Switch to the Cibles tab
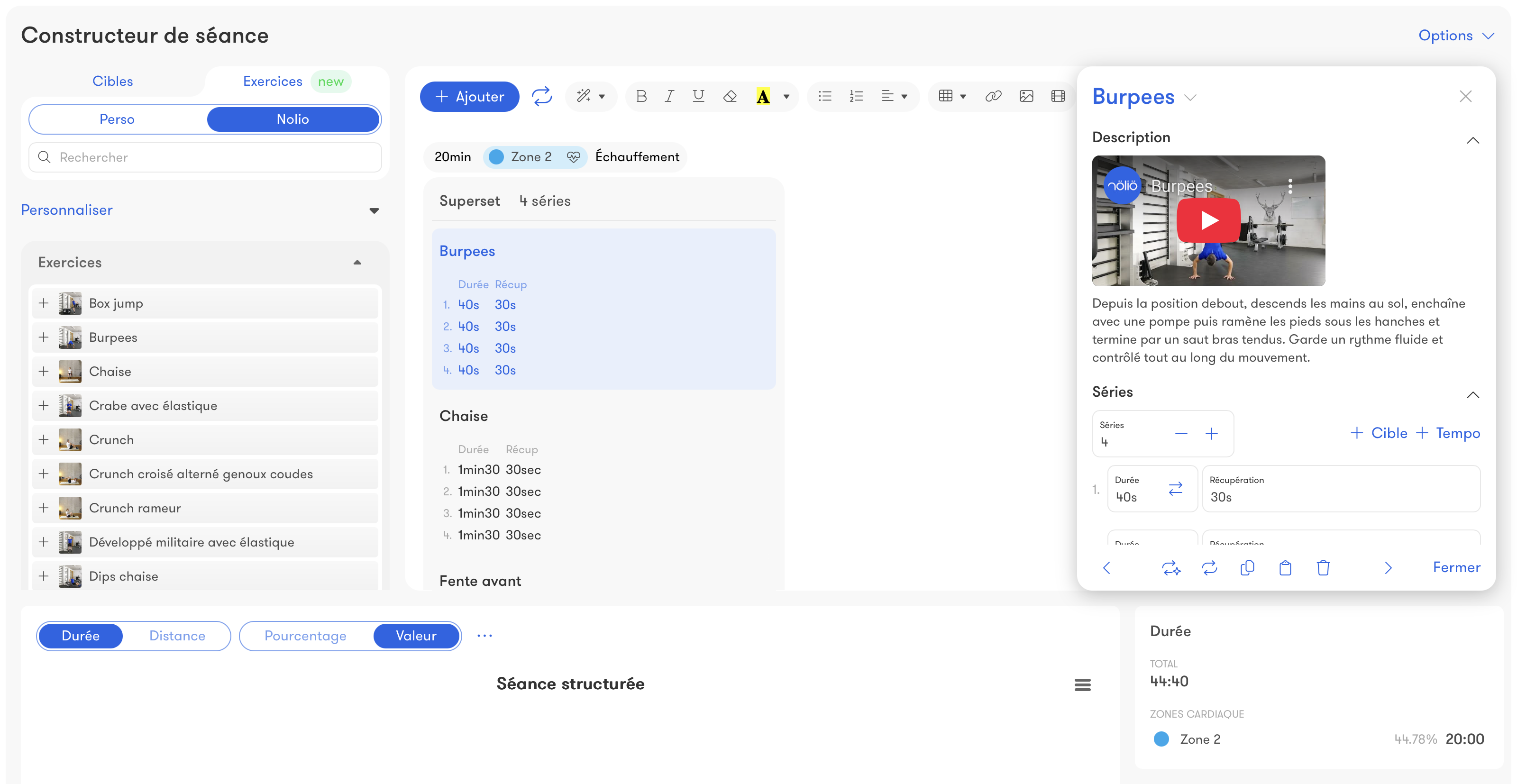 click(x=112, y=81)
